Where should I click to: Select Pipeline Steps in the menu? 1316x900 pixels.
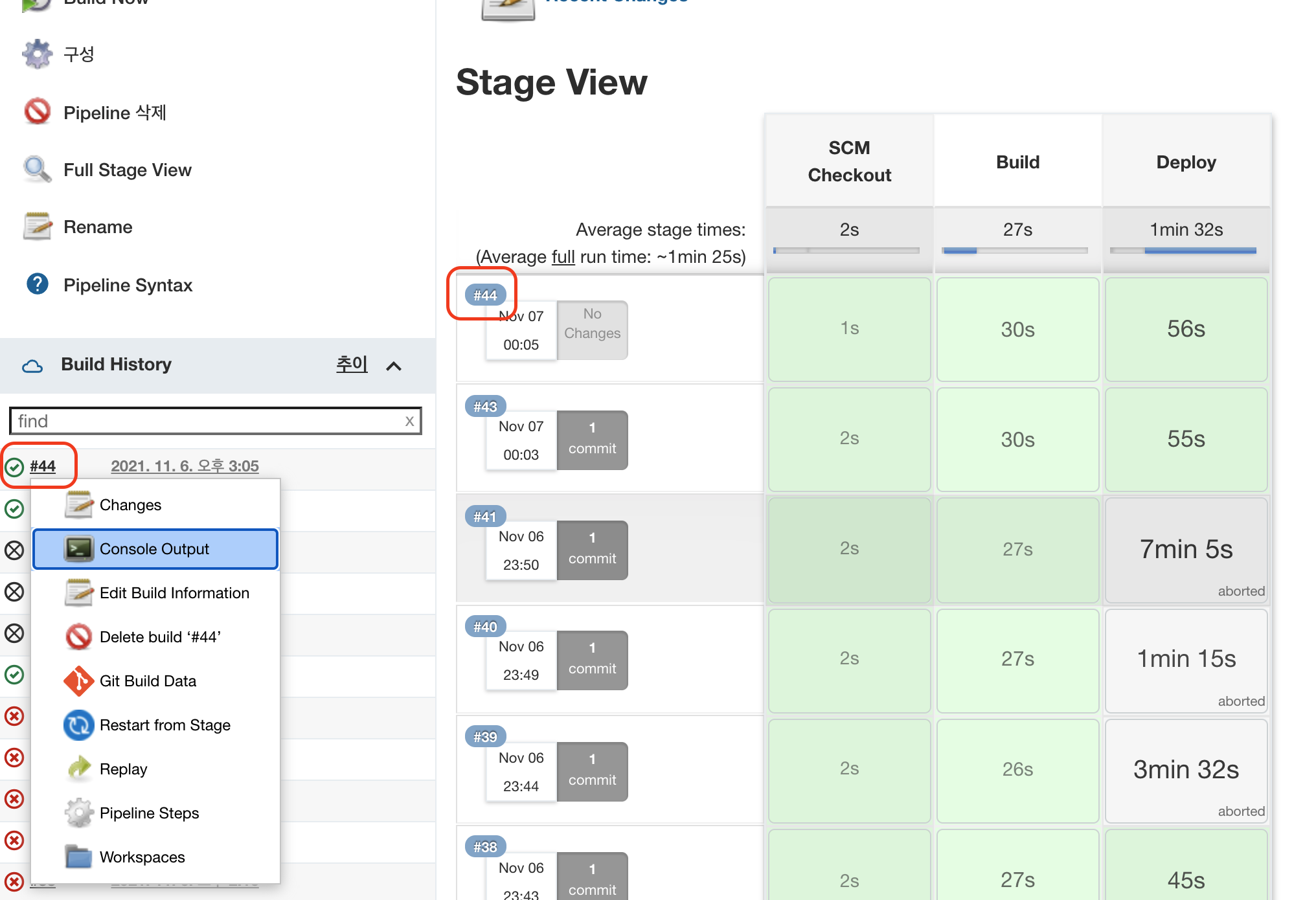coord(149,813)
